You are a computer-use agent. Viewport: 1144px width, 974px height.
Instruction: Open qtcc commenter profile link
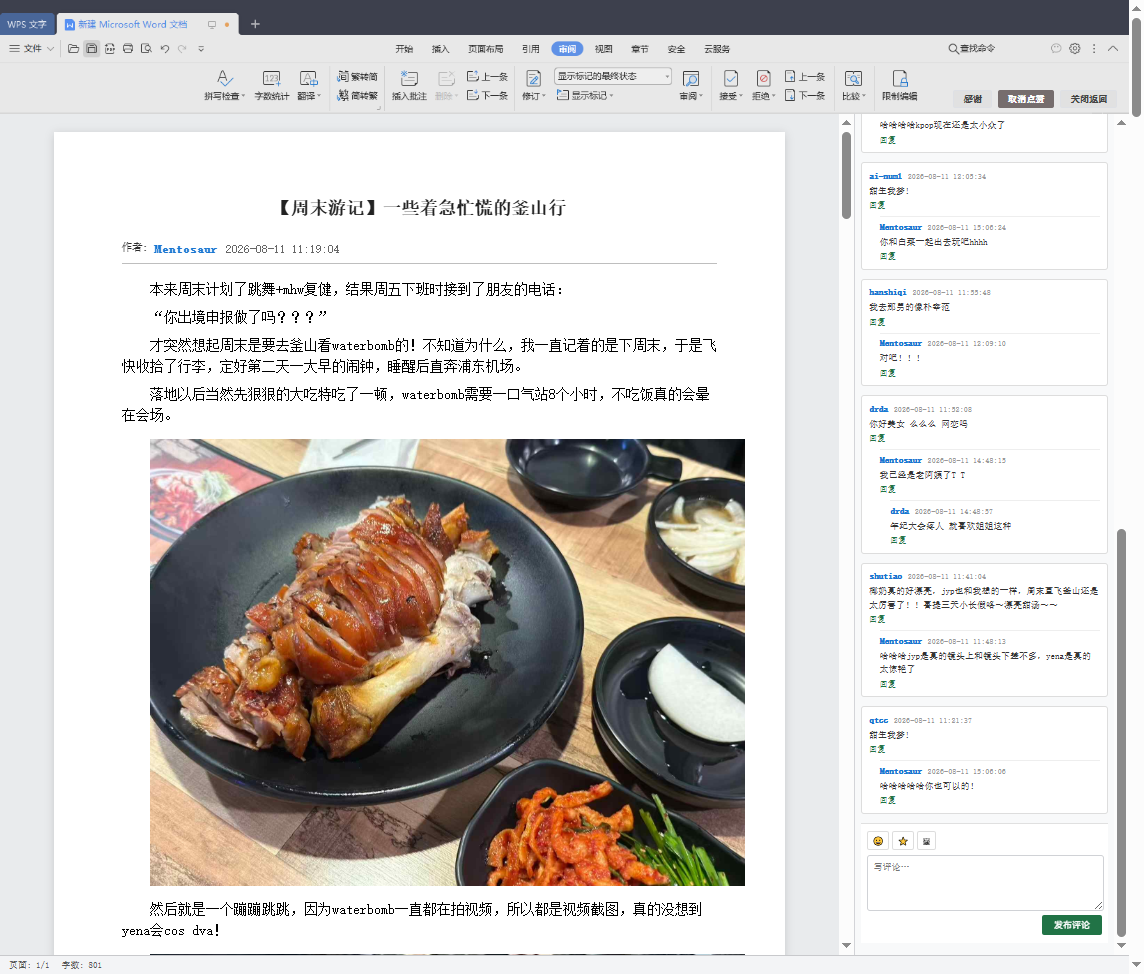[x=878, y=719]
